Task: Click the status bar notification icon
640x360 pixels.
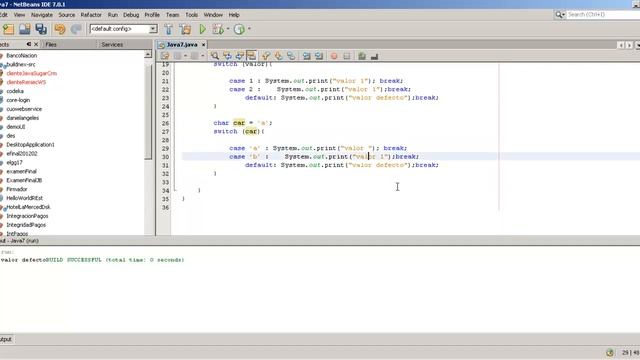Action: (x=610, y=353)
